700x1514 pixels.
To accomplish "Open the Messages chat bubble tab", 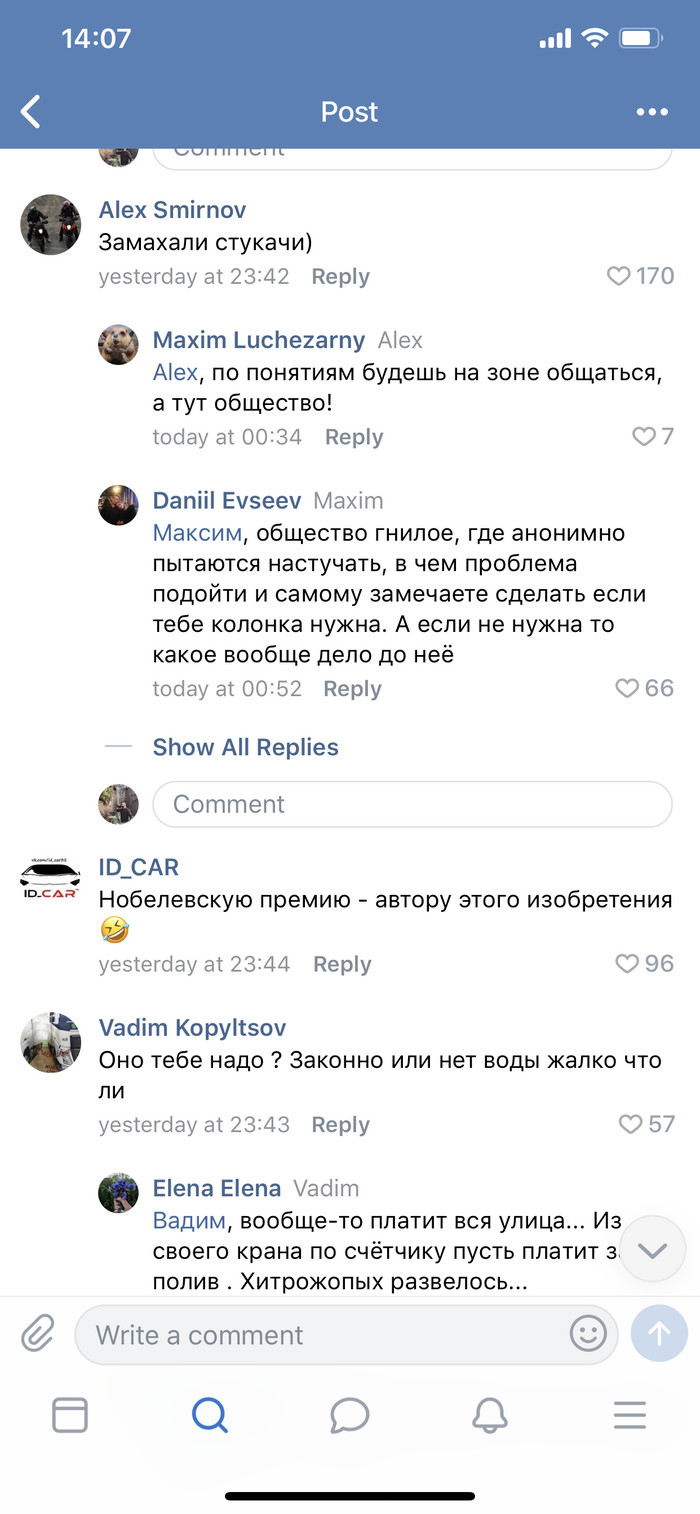I will pos(350,1415).
